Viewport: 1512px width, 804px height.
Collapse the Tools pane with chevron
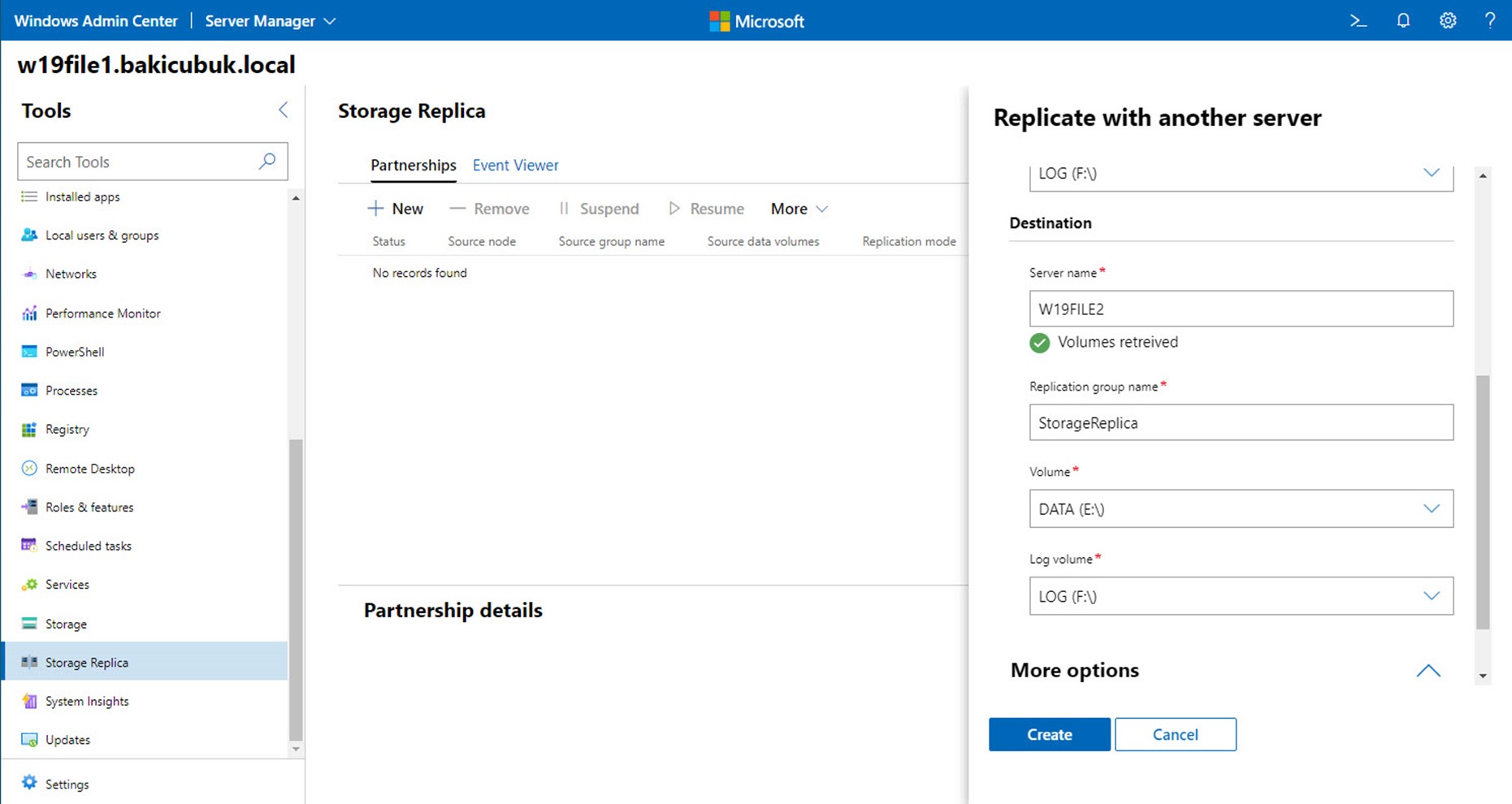(283, 110)
